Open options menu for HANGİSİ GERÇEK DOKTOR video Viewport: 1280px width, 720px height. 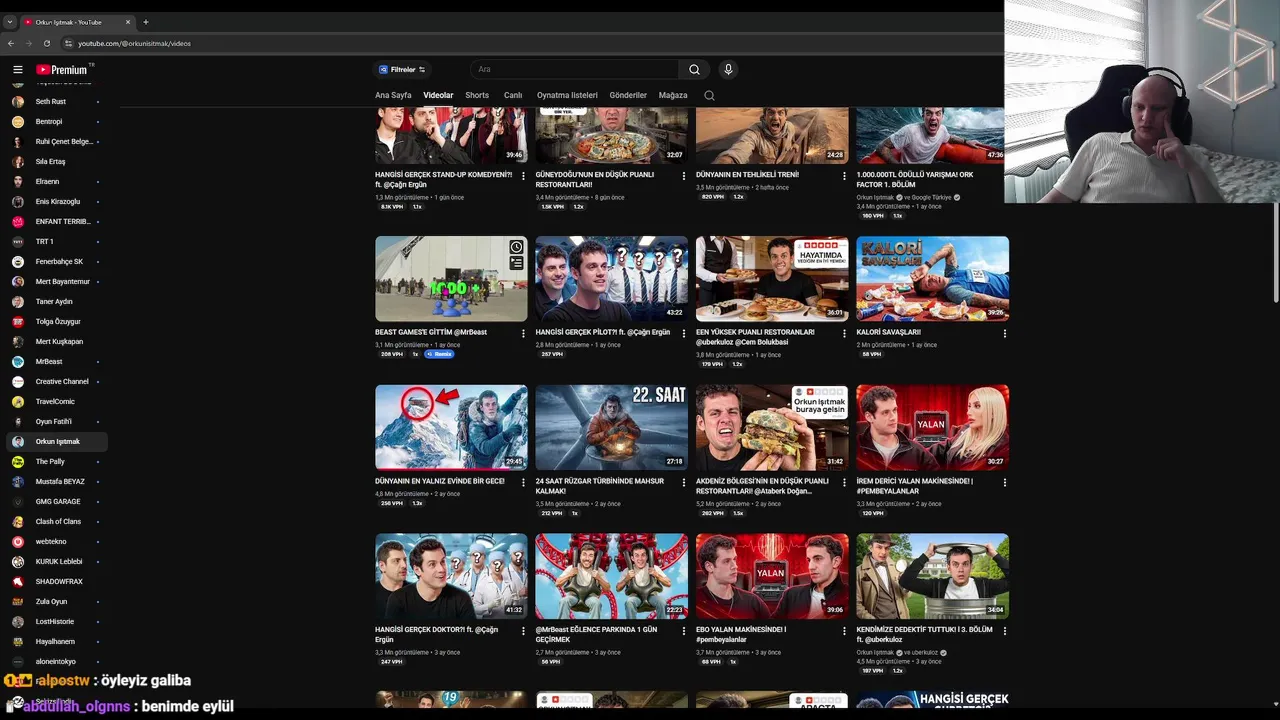pyautogui.click(x=523, y=631)
